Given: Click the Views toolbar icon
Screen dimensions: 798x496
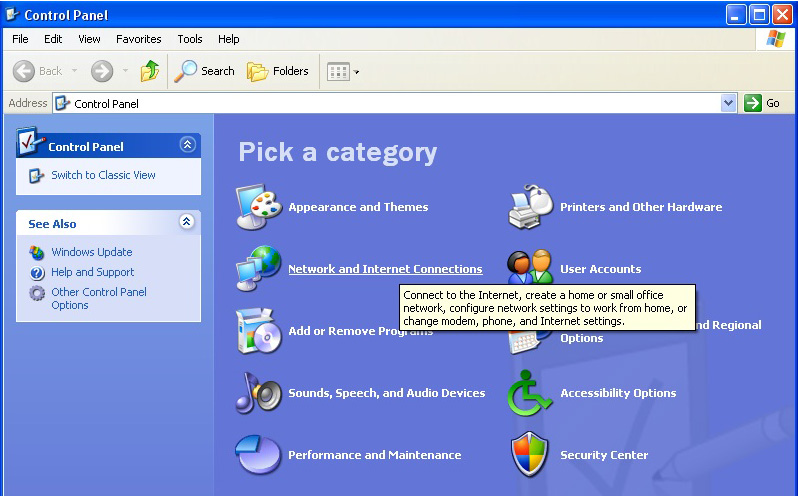Looking at the screenshot, I should coord(338,72).
